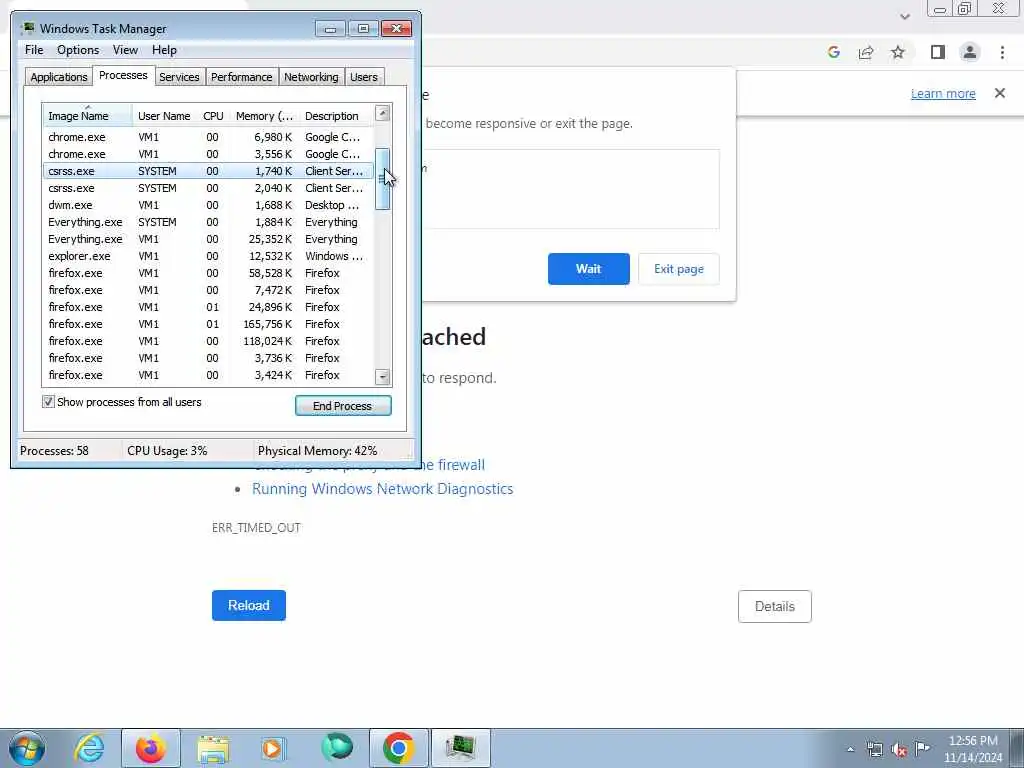Click the Show Desktop button in the taskbar

pyautogui.click(x=1018, y=748)
